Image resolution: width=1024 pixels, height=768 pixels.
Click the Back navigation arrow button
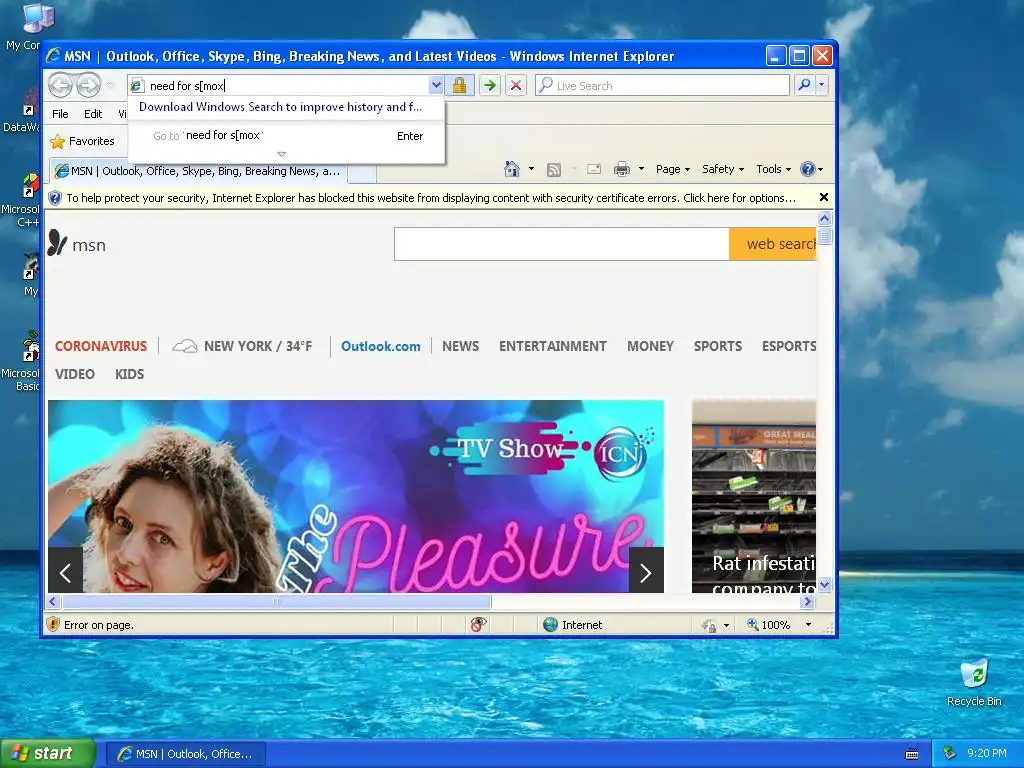tap(61, 86)
